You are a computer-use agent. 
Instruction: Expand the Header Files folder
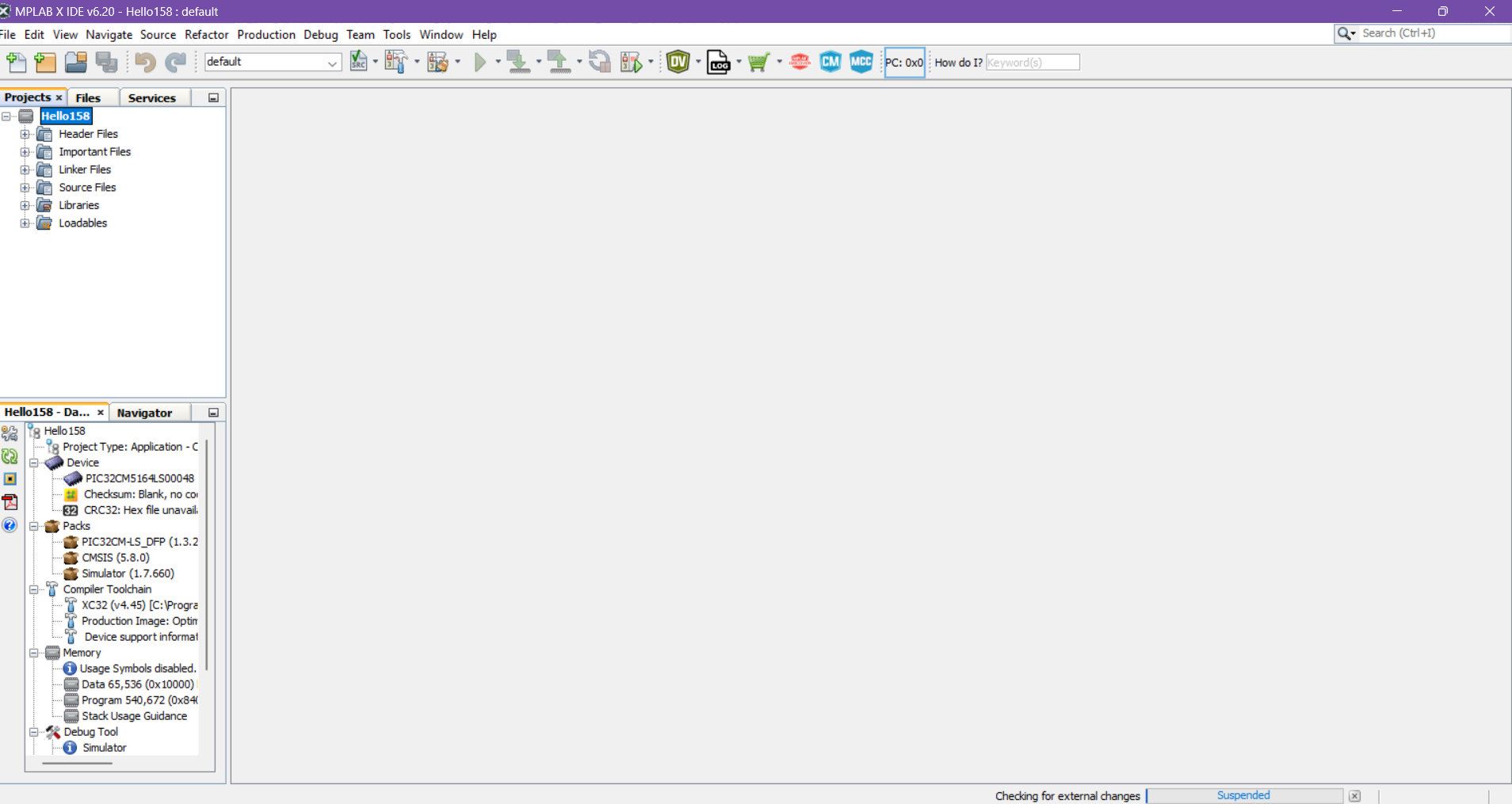(x=25, y=134)
